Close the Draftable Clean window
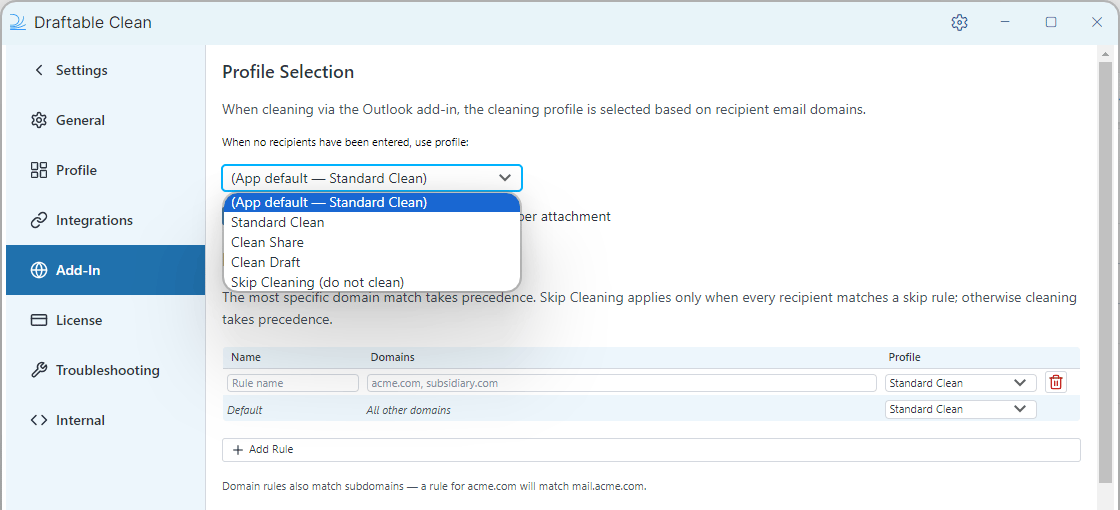The width and height of the screenshot is (1120, 510). pyautogui.click(x=1097, y=23)
